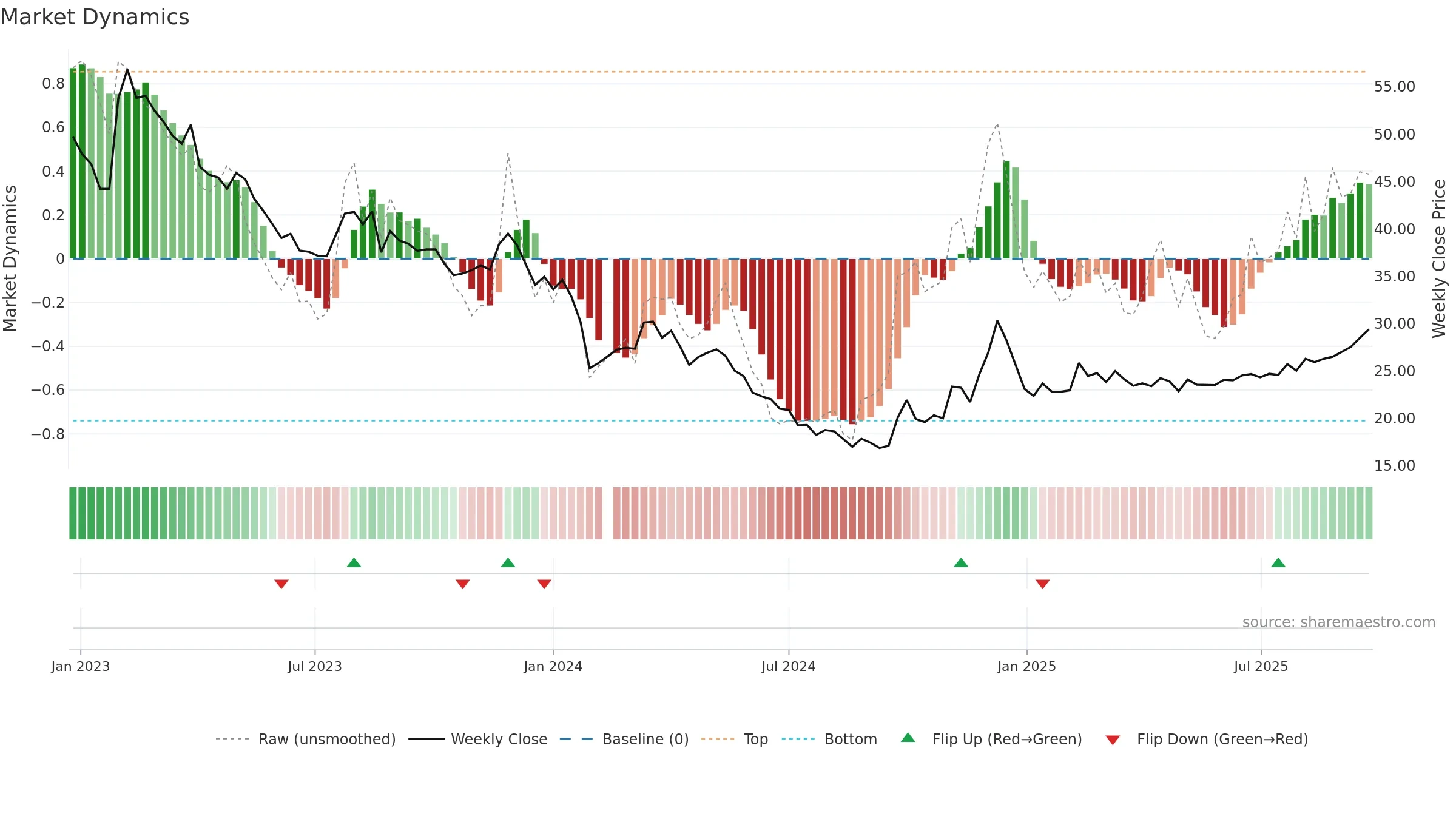This screenshot has height=819, width=1456.
Task: Click the last green bar at chart's right edge
Action: (x=1369, y=221)
